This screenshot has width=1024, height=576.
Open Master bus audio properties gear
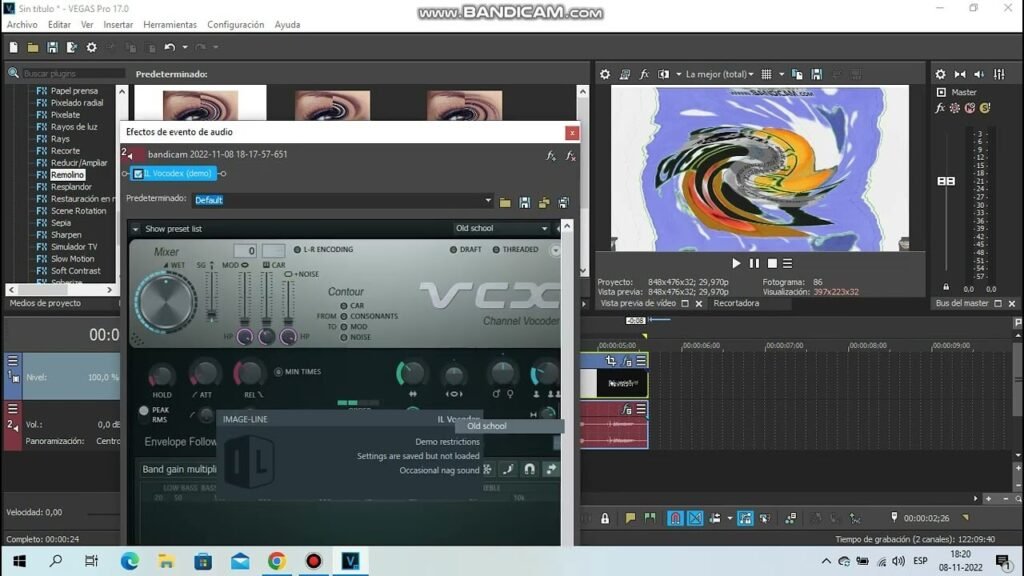click(x=940, y=74)
